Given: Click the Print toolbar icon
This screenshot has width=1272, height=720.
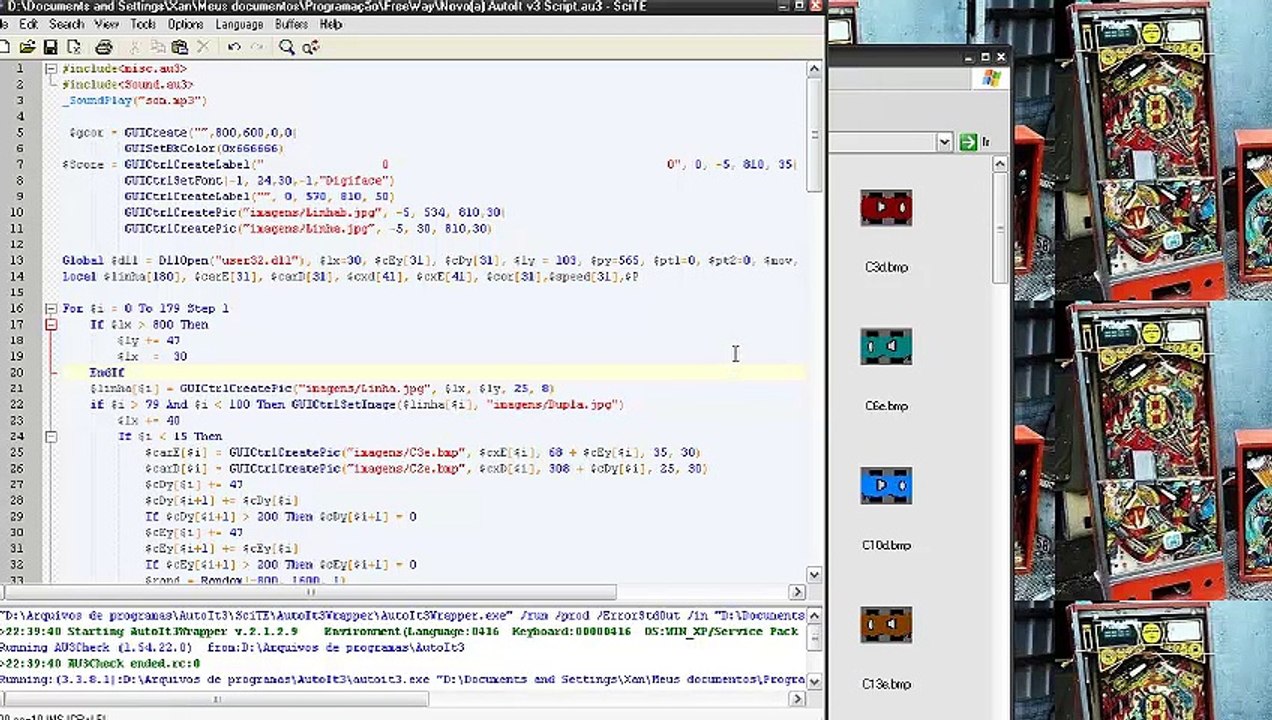Looking at the screenshot, I should tap(103, 47).
